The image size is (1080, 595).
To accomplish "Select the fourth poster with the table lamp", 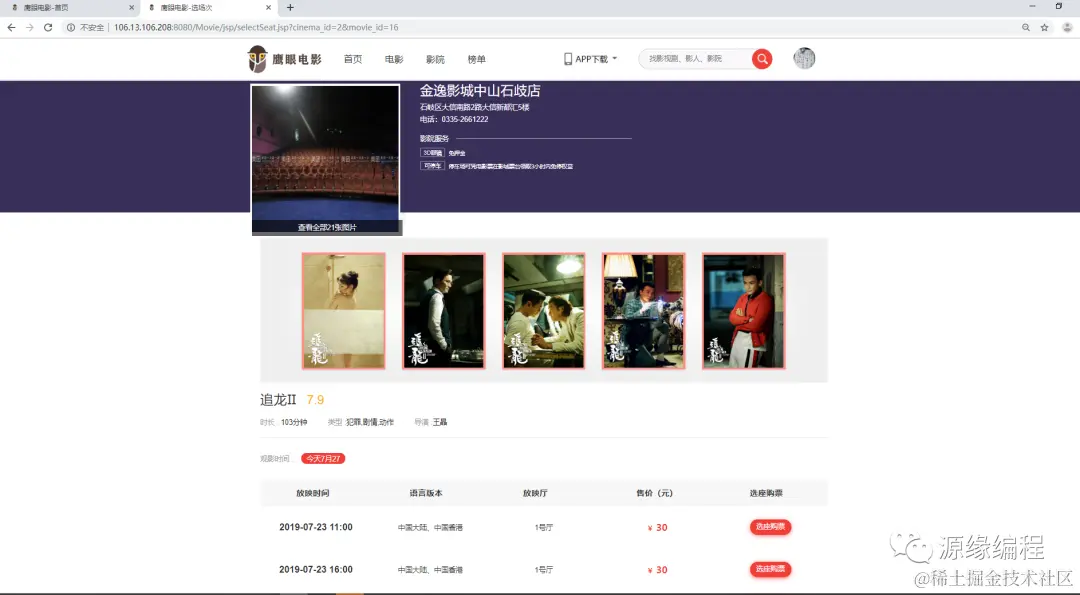I will 643,311.
